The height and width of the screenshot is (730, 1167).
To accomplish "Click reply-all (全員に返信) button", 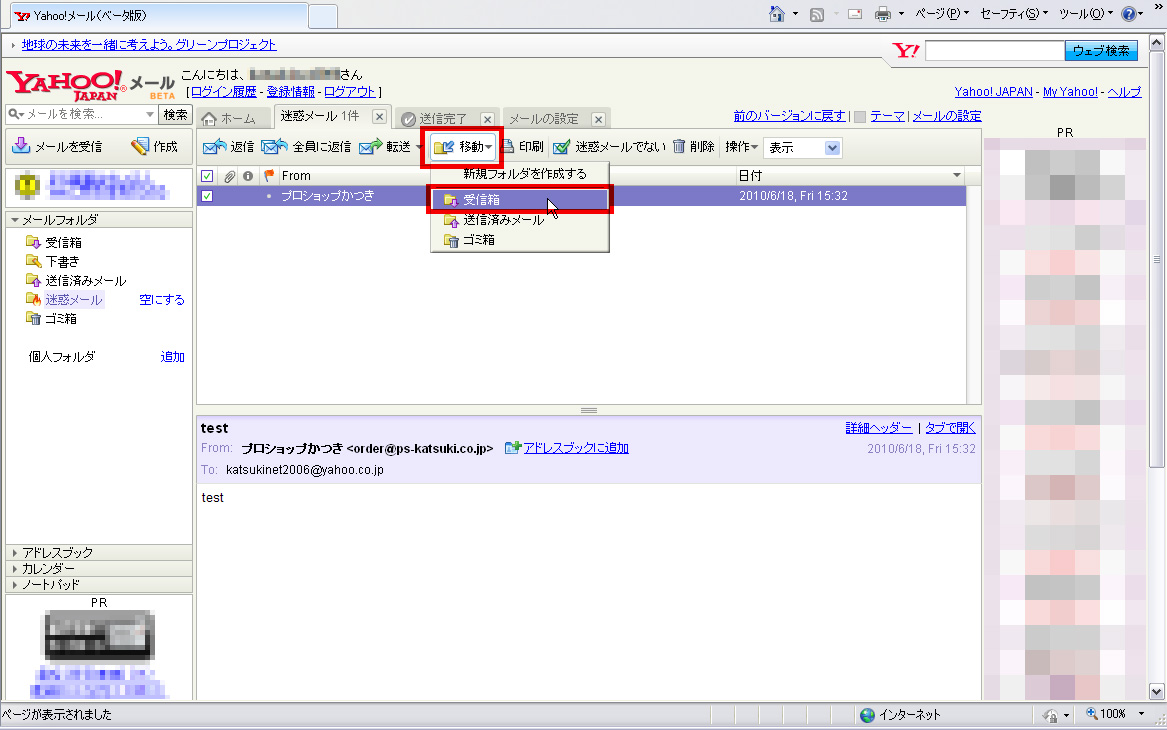I will point(306,147).
